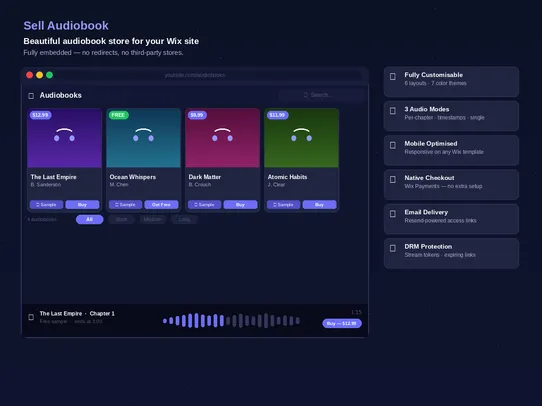Click the Mobile Optimised feature icon
The image size is (542, 406).
click(x=393, y=145)
